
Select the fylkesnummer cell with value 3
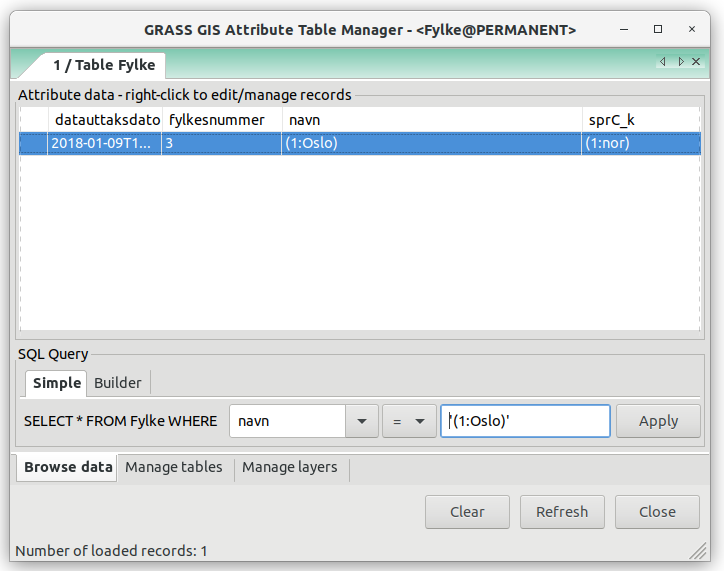pyautogui.click(x=222, y=143)
